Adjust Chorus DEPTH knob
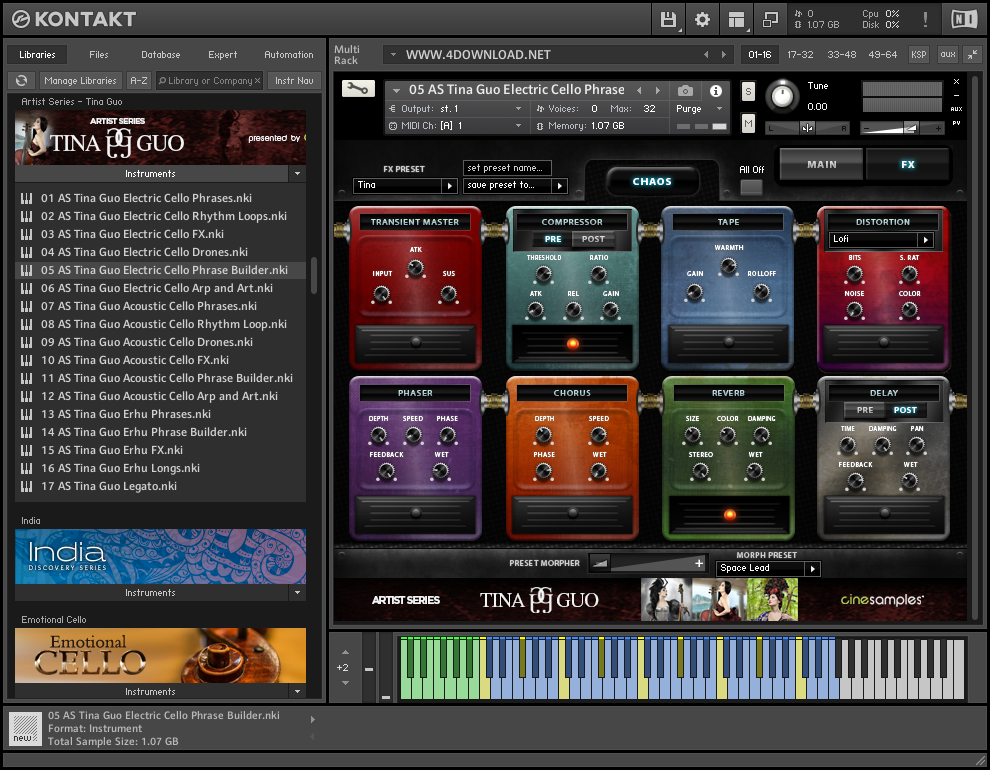This screenshot has width=990, height=770. pos(544,435)
